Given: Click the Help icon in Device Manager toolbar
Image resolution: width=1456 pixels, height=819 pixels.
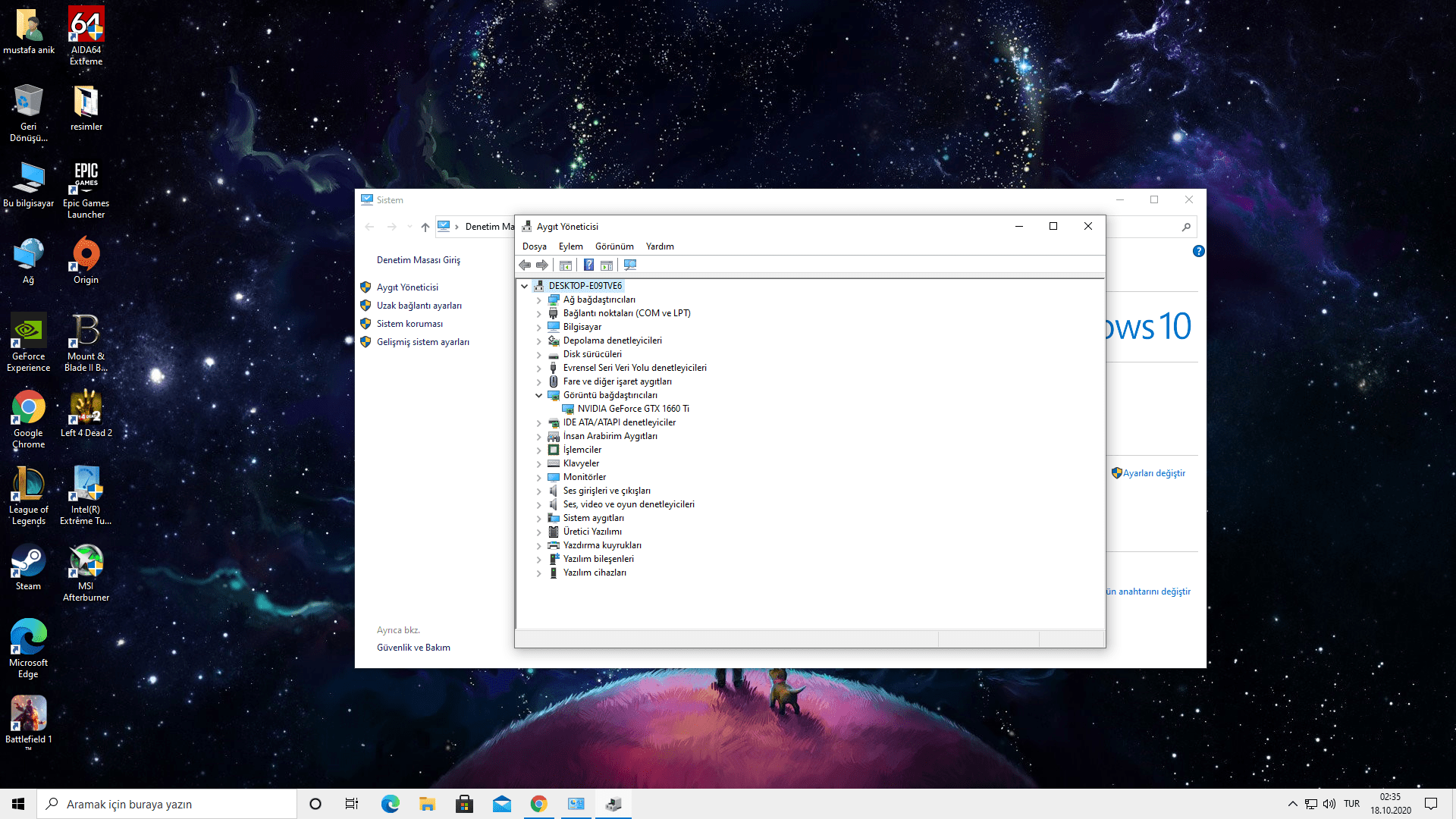Looking at the screenshot, I should coord(588,265).
